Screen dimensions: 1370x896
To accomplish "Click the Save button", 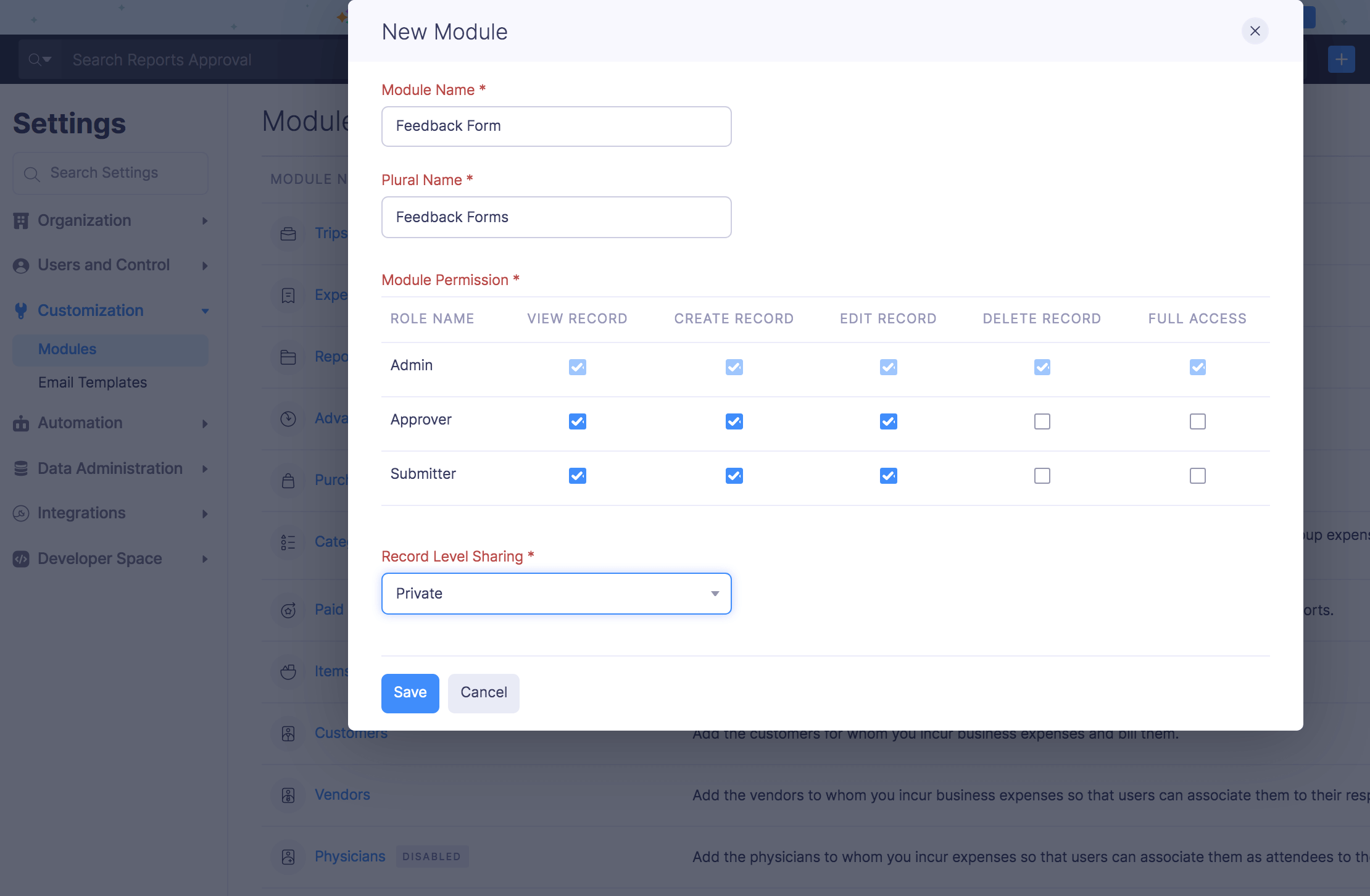I will 410,693.
